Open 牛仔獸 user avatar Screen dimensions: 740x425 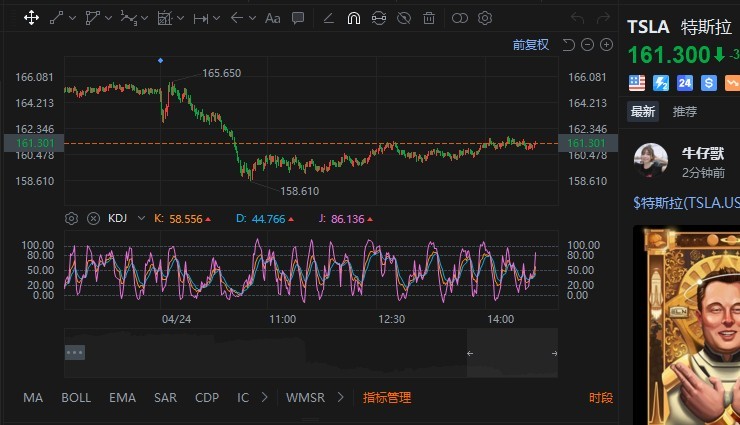pyautogui.click(x=651, y=160)
